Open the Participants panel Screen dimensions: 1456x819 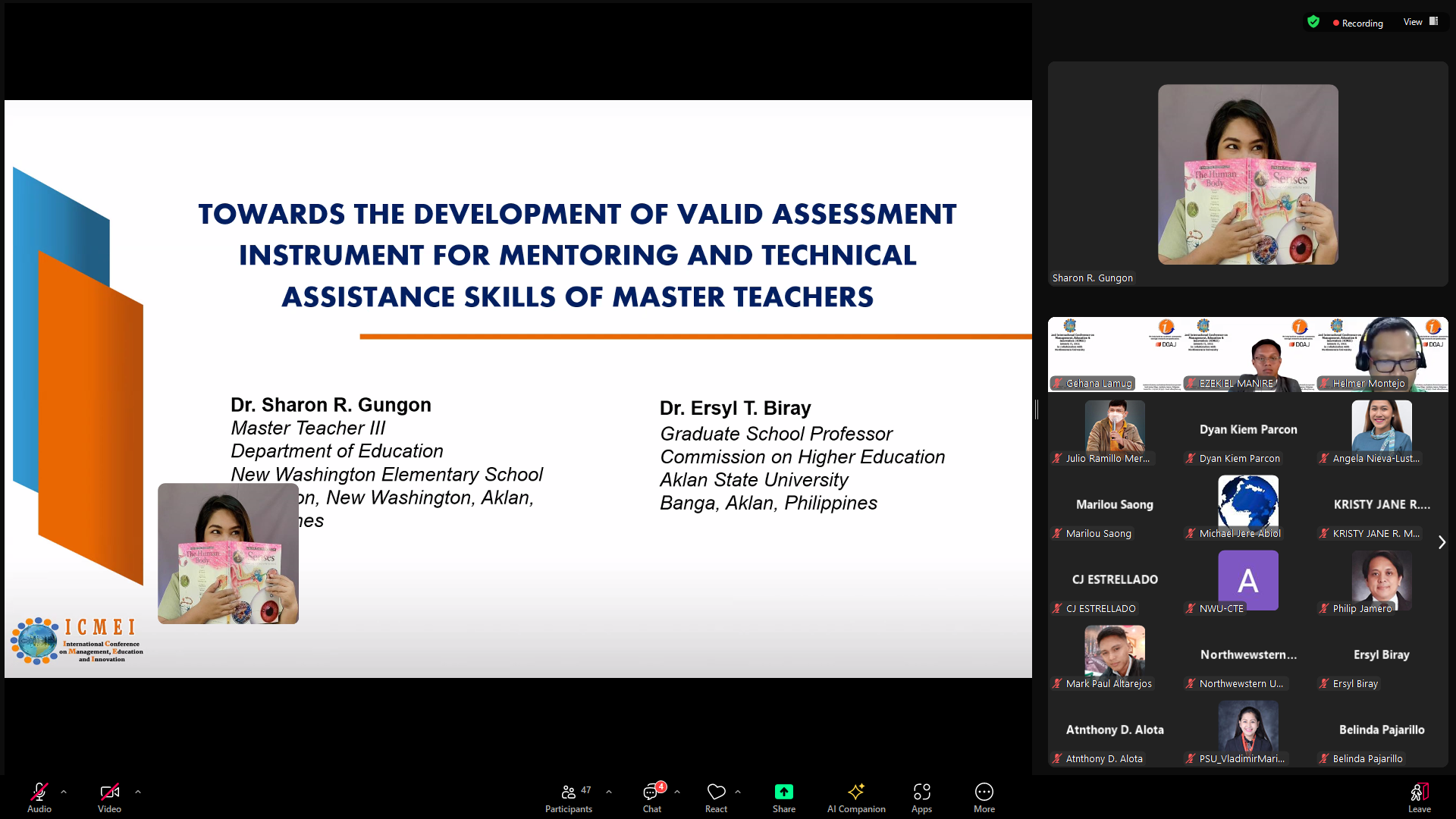click(x=569, y=796)
